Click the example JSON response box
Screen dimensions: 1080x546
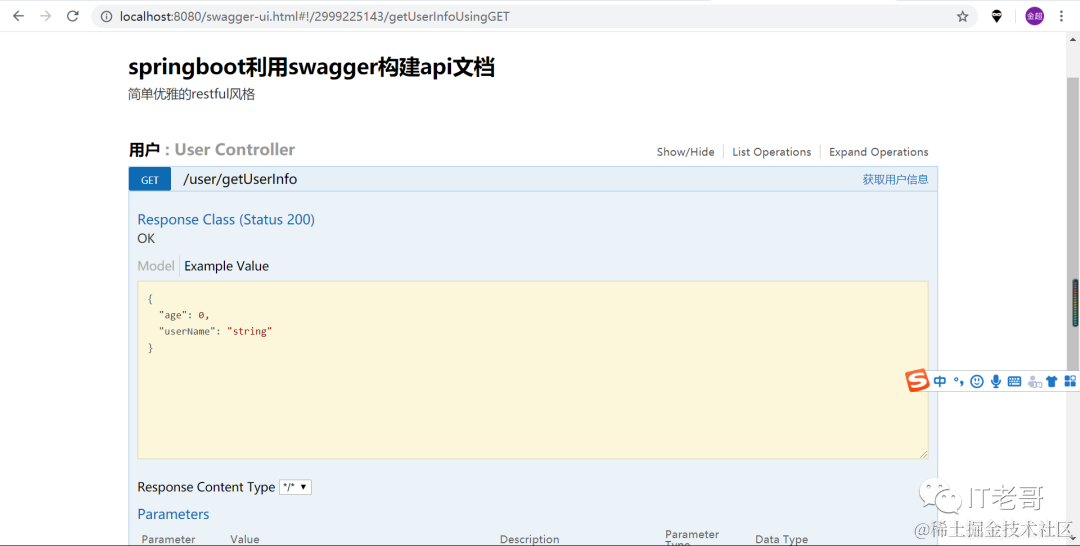pos(532,370)
